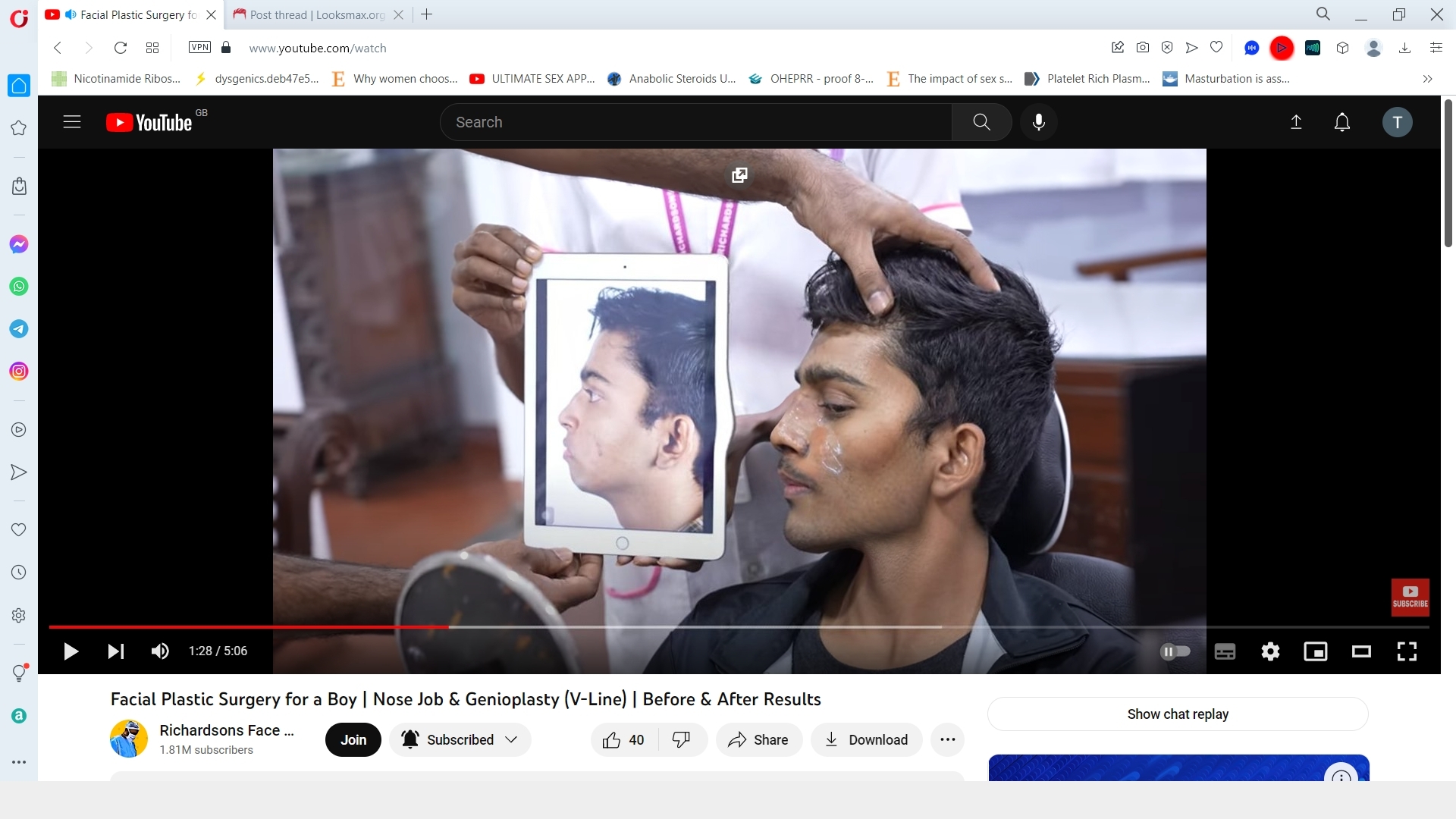1456x819 pixels.
Task: Open YouTube video settings gear
Action: pos(1270,651)
